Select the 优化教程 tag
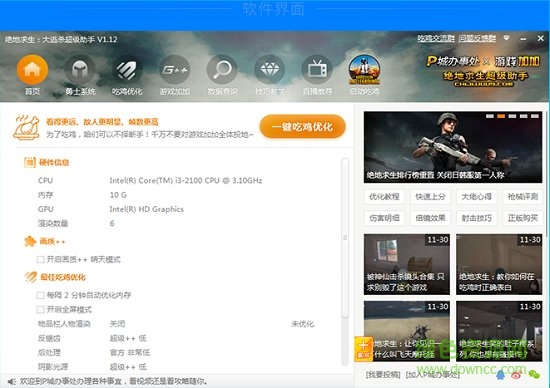Viewport: 550px width, 388px height. coord(384,196)
